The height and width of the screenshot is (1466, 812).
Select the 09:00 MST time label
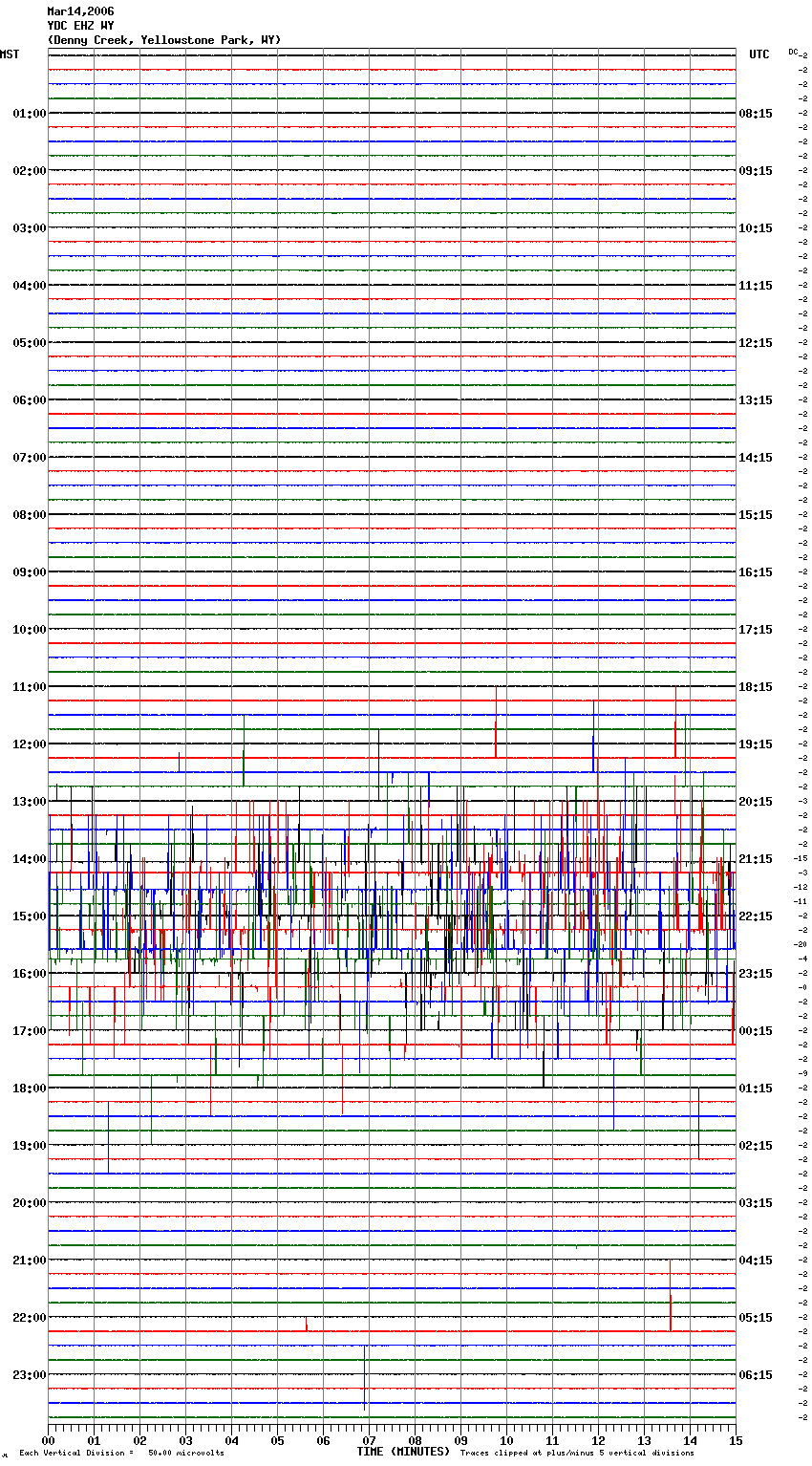tap(30, 572)
